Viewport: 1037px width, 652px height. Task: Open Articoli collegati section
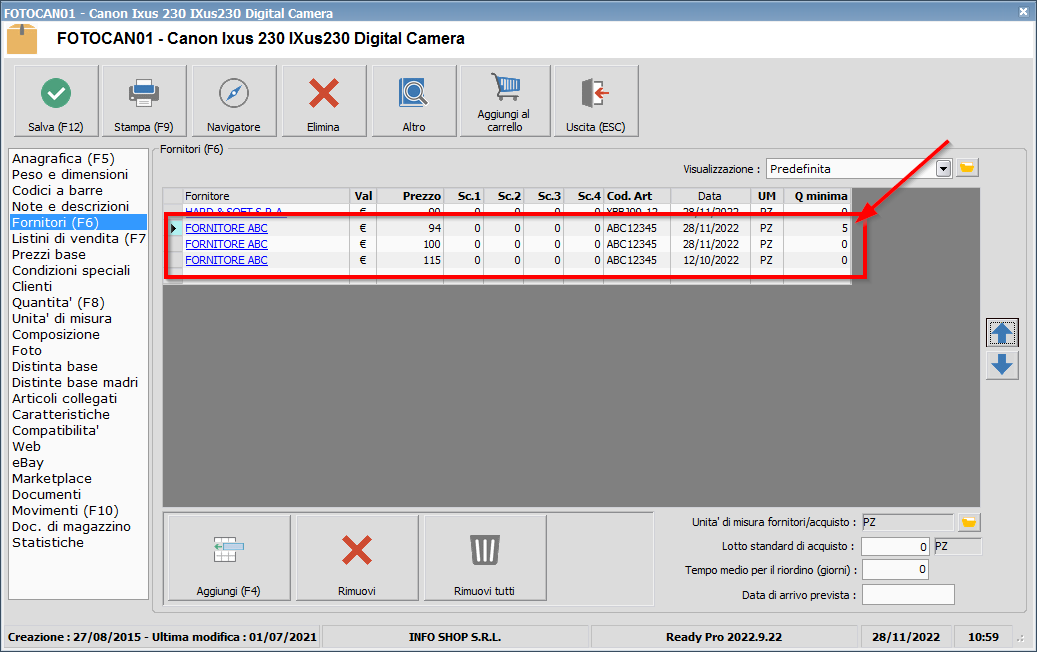pyautogui.click(x=64, y=399)
